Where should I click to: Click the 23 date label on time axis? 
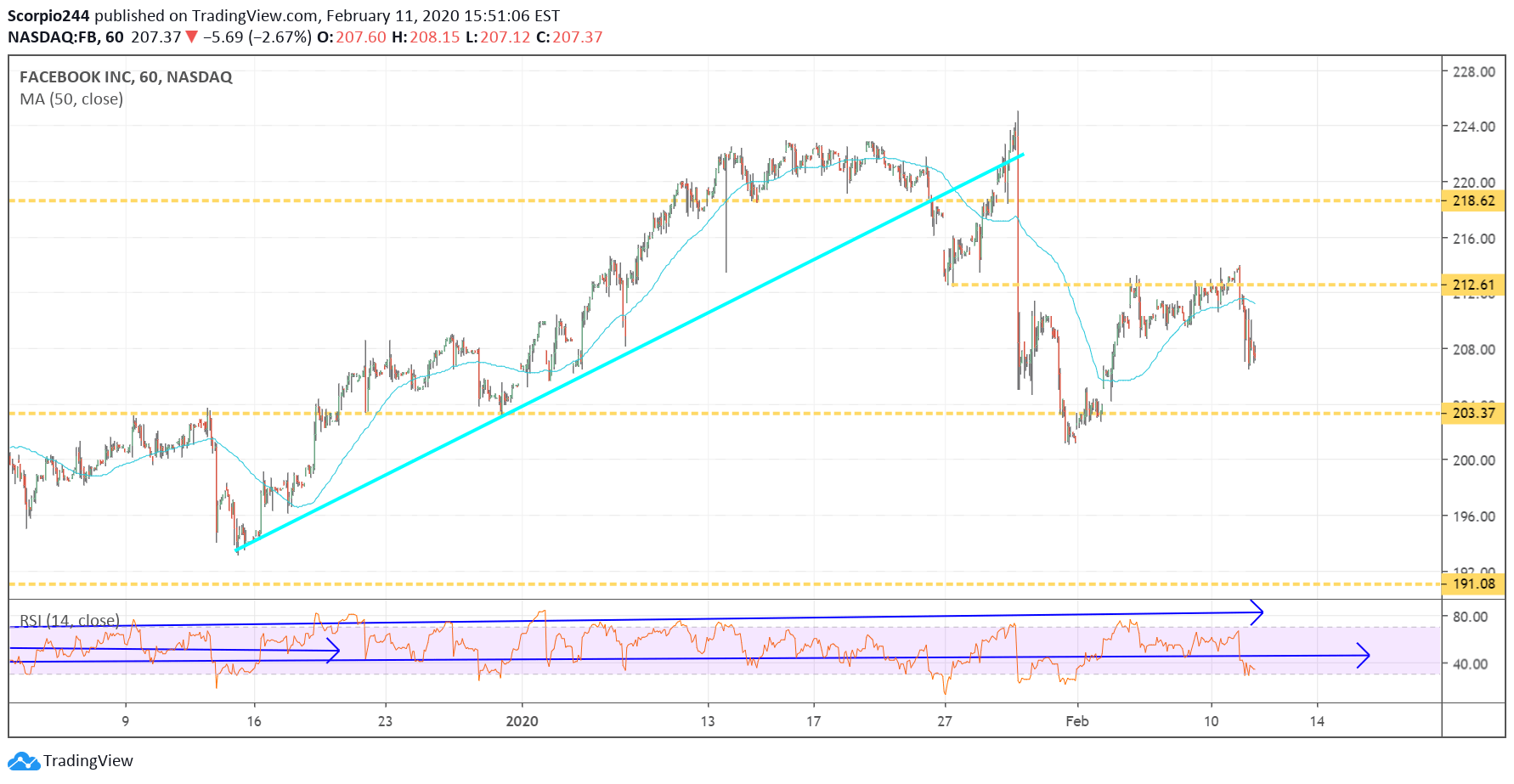point(385,721)
